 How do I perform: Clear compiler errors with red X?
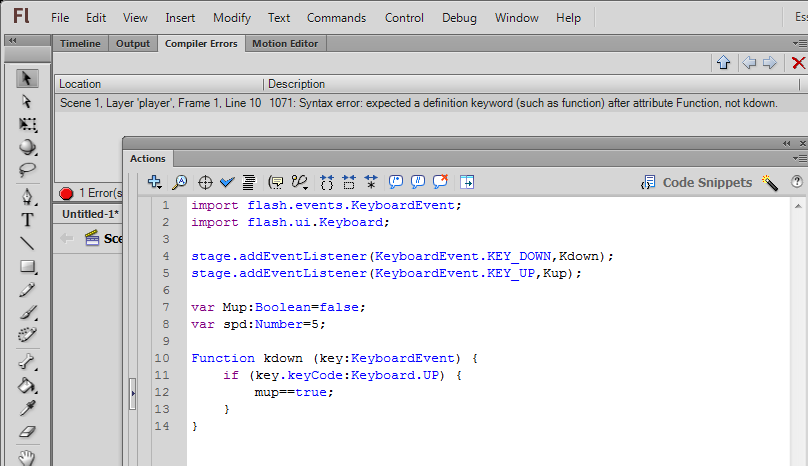(x=798, y=63)
